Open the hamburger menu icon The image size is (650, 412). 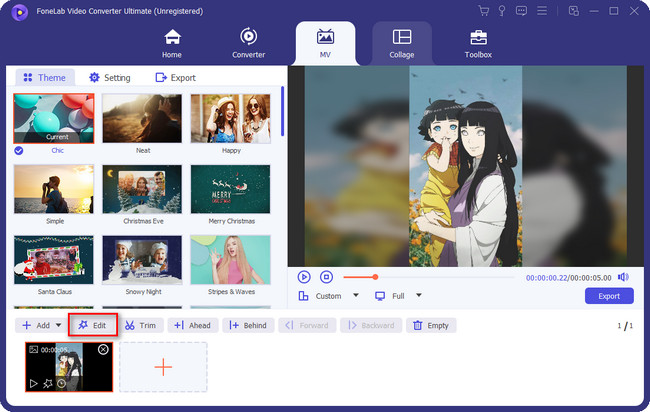(x=542, y=11)
